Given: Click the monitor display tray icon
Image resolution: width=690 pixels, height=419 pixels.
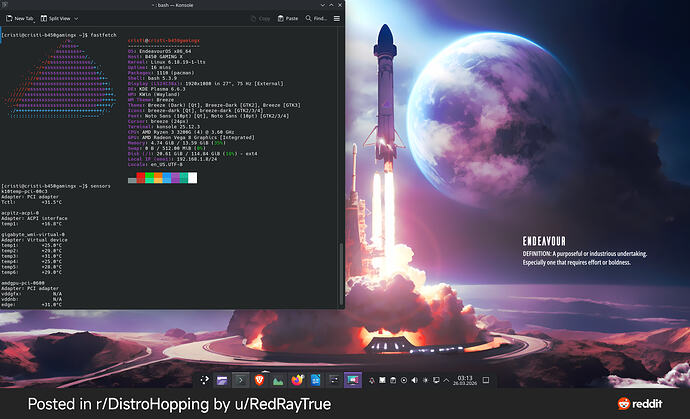Looking at the screenshot, I should tap(436, 380).
